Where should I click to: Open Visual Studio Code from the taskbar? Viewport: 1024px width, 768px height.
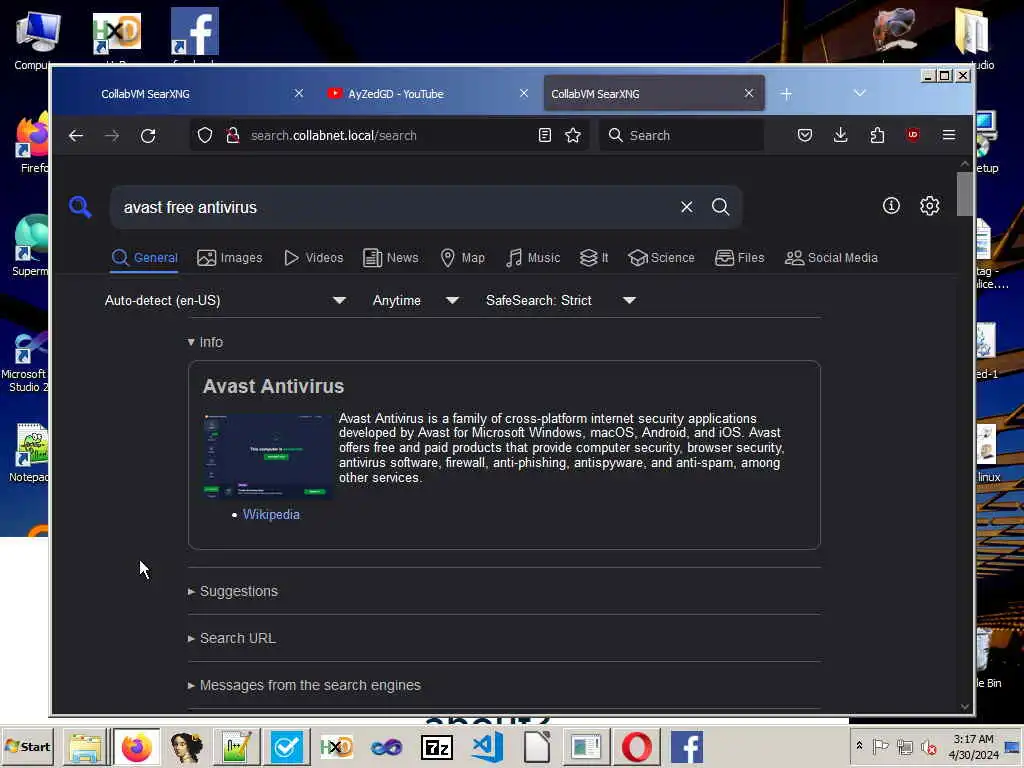coord(487,747)
